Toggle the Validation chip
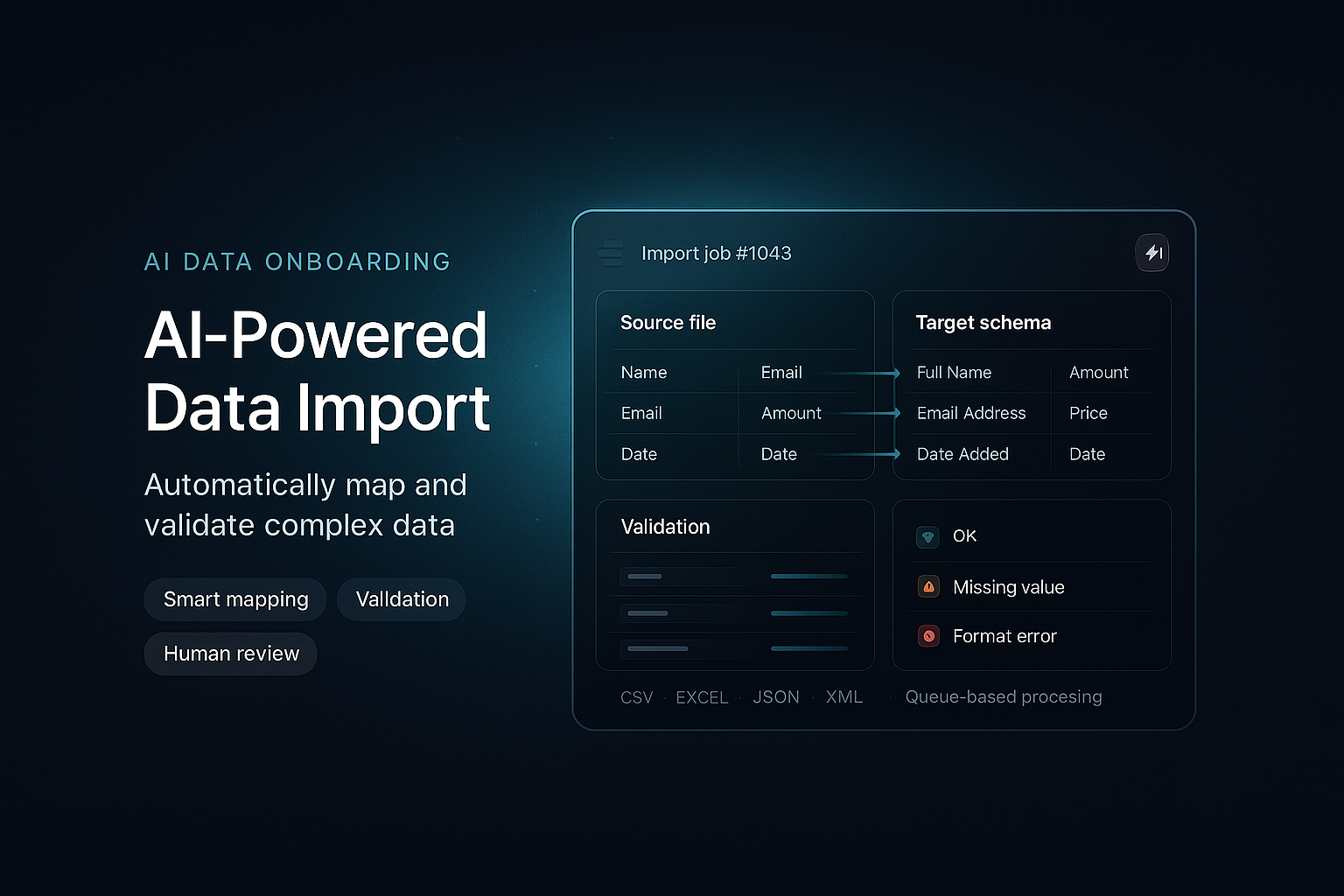Viewport: 1344px width, 896px height. point(401,599)
